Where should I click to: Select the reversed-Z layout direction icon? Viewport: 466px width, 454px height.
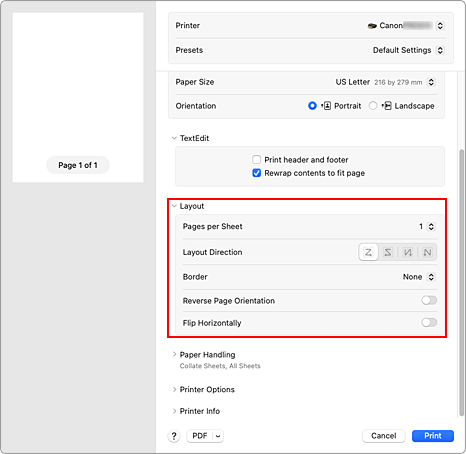click(x=388, y=252)
